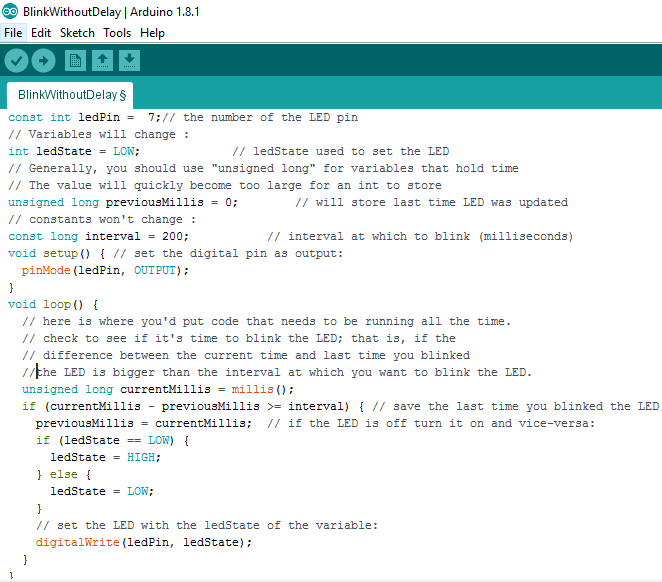Click the Arduino logo in title bar
Image resolution: width=662 pixels, height=582 pixels.
click(10, 11)
